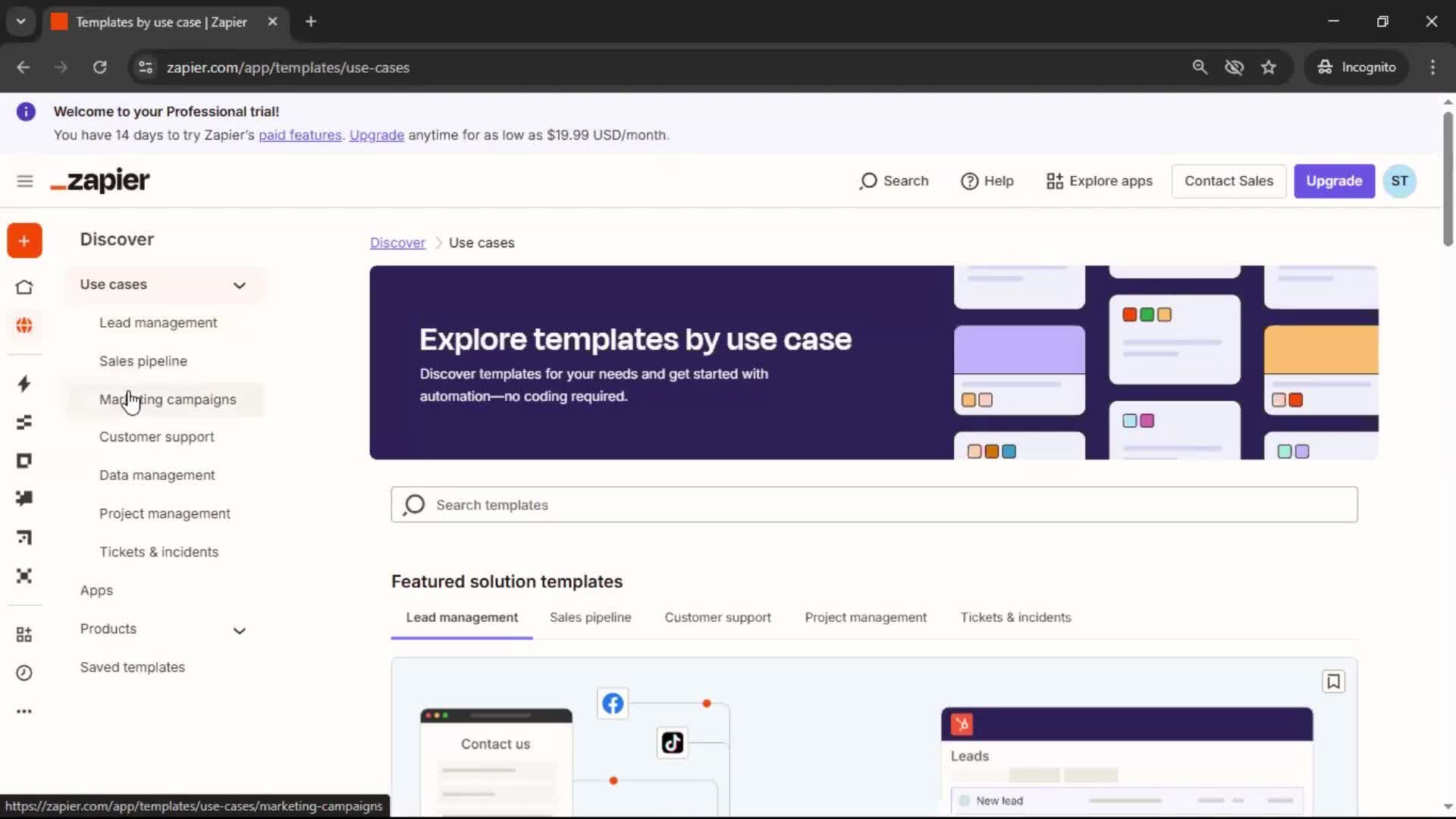Open Marketing campaigns in the sidebar
This screenshot has width=1456, height=819.
point(168,400)
